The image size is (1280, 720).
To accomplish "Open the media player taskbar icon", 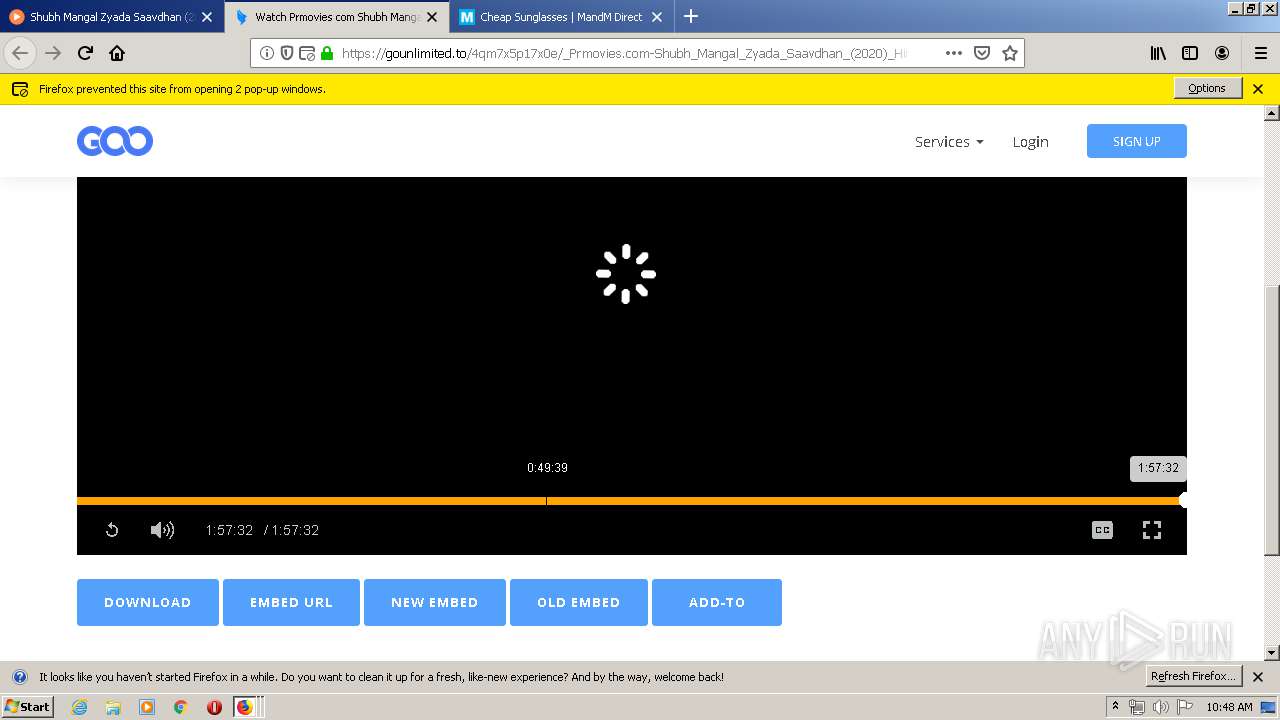I will [147, 707].
